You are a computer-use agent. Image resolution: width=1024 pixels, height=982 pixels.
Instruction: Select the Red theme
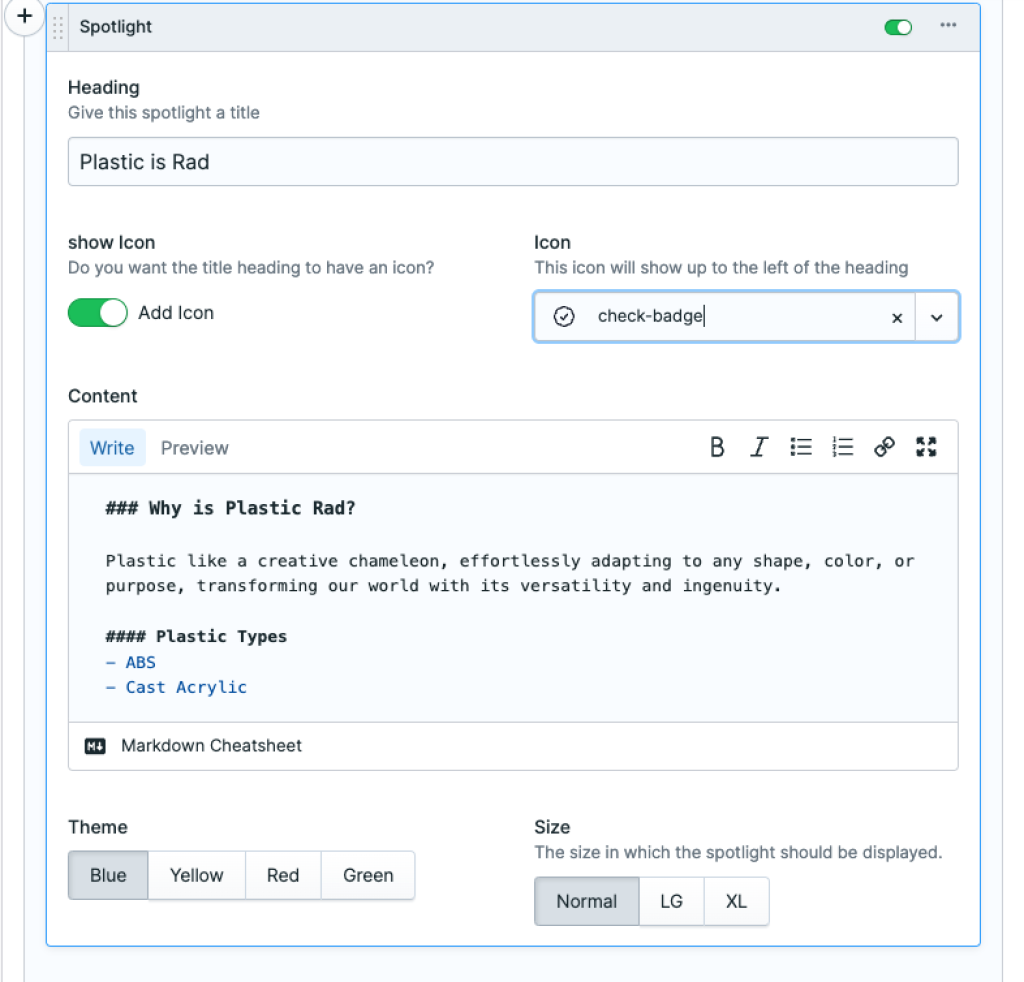[x=283, y=875]
